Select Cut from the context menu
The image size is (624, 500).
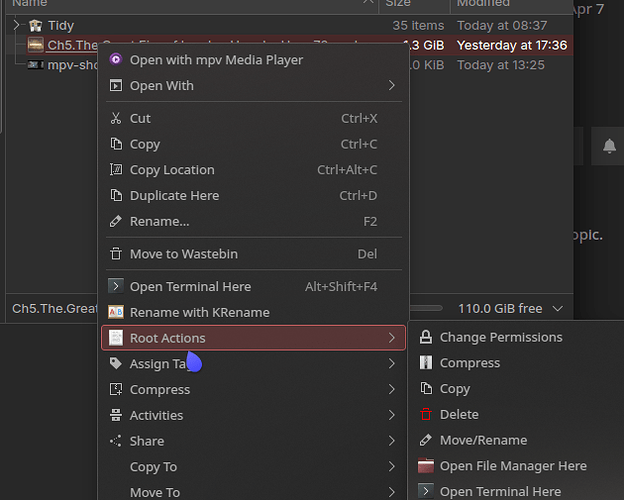click(x=254, y=118)
